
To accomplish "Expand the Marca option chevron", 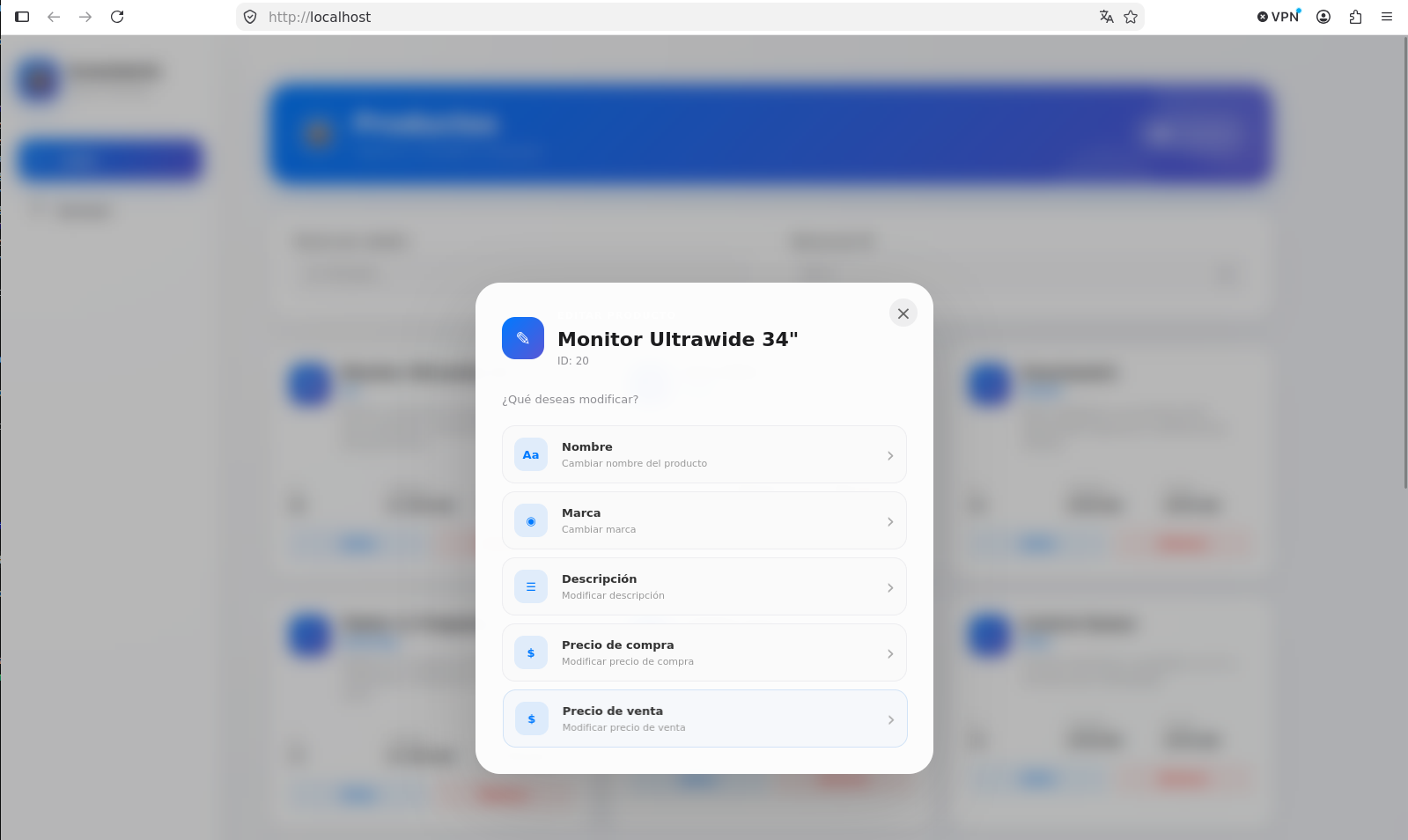I will [x=890, y=521].
